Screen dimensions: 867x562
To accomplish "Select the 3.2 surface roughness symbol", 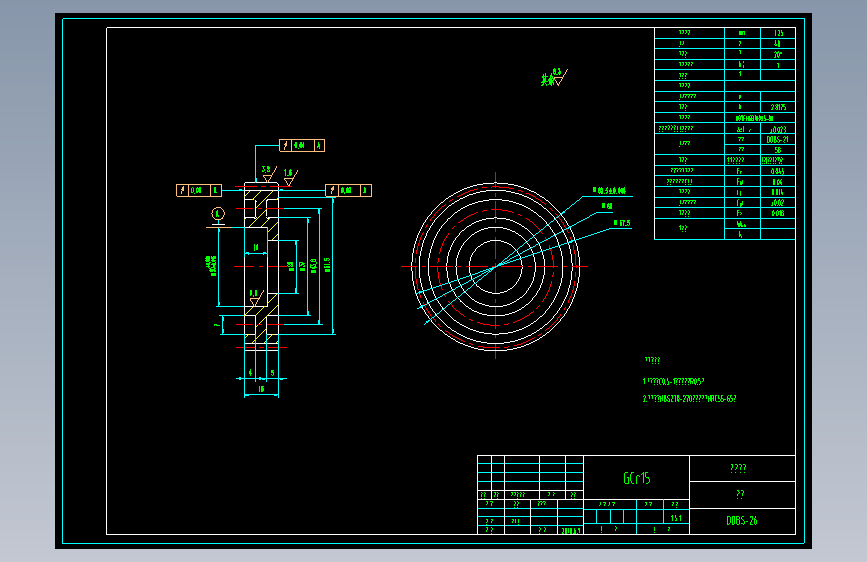I will pos(268,174).
